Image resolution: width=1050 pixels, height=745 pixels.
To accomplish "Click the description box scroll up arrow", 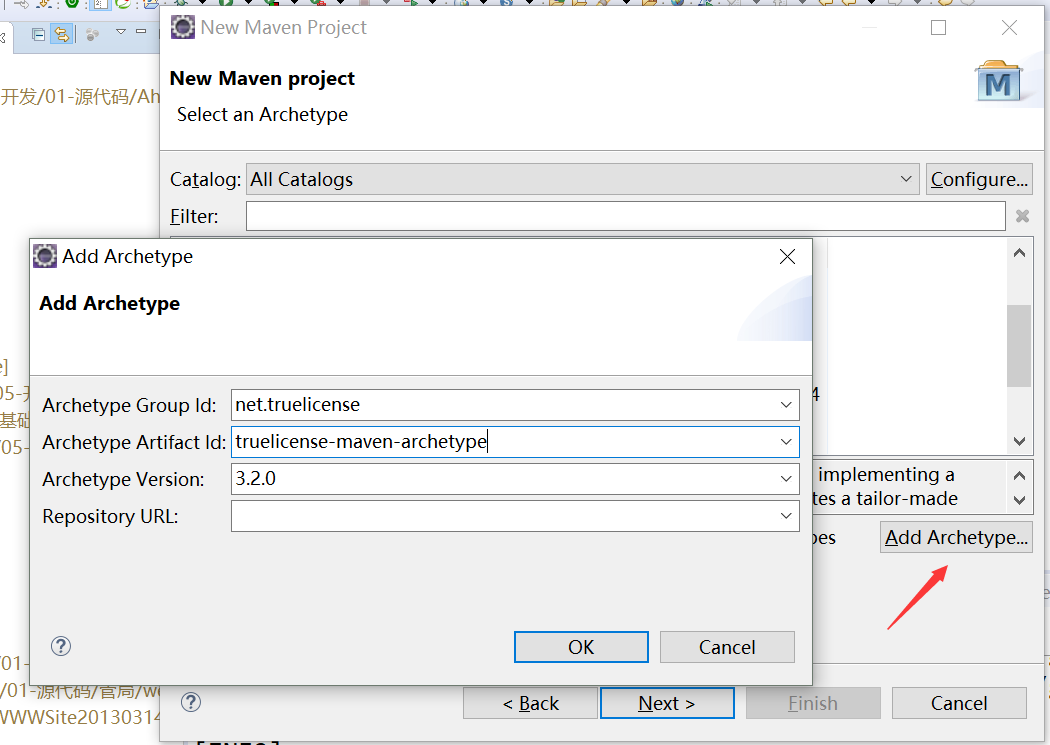I will click(1019, 476).
